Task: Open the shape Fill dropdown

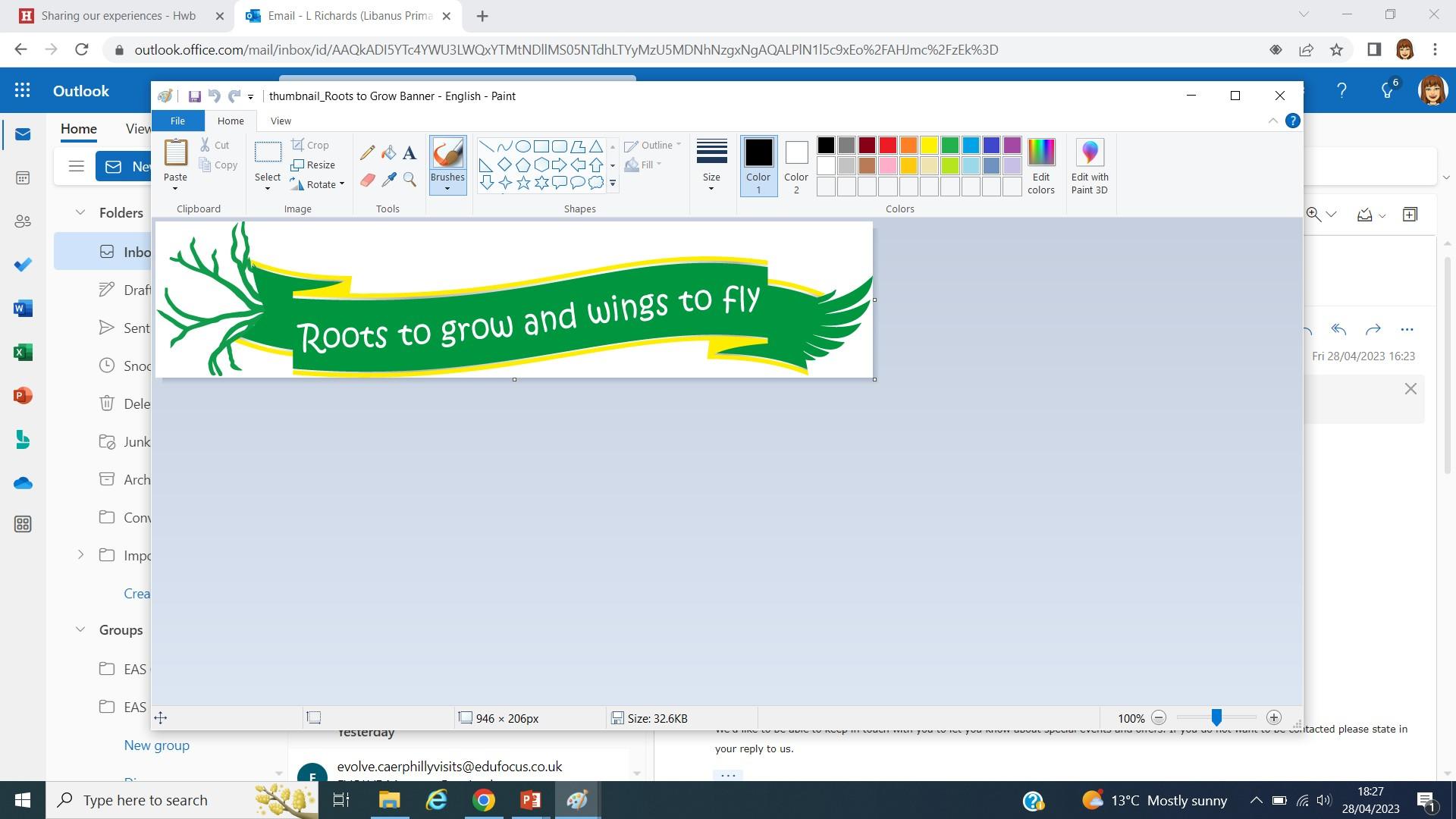Action: tap(644, 165)
